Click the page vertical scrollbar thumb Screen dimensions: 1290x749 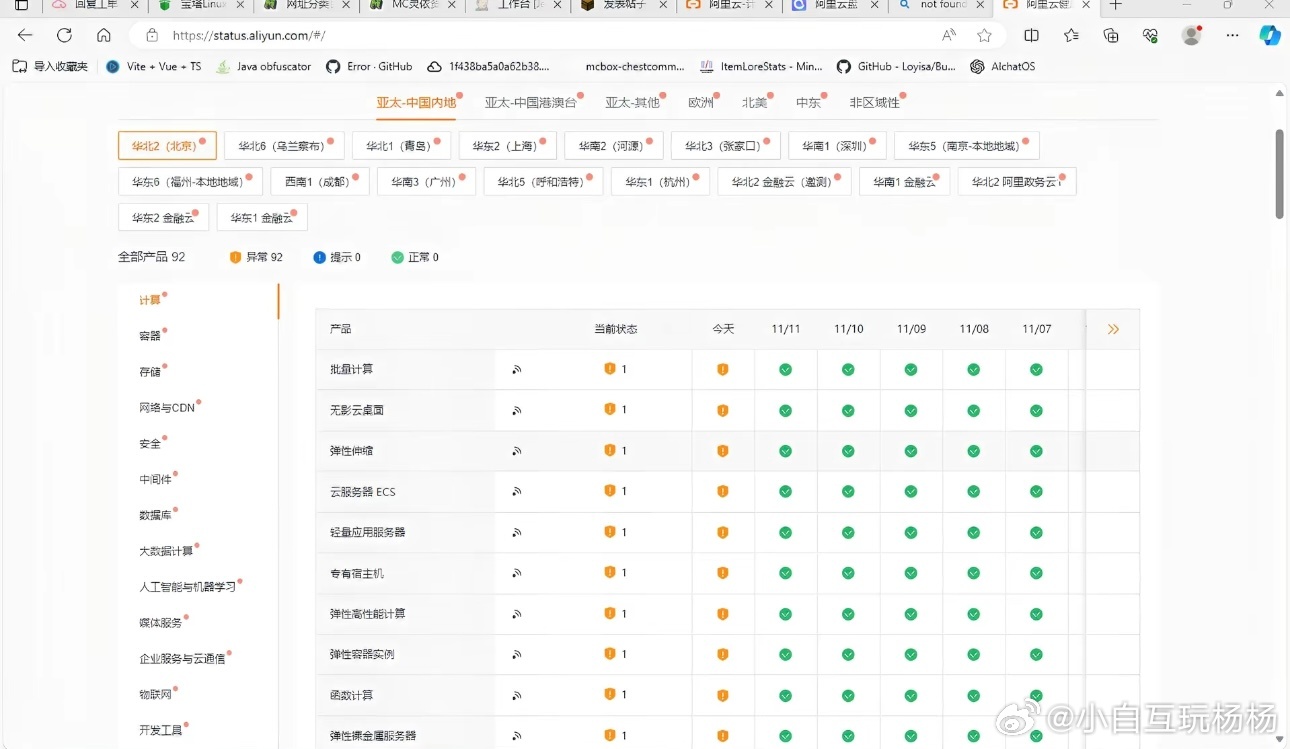tap(1279, 174)
